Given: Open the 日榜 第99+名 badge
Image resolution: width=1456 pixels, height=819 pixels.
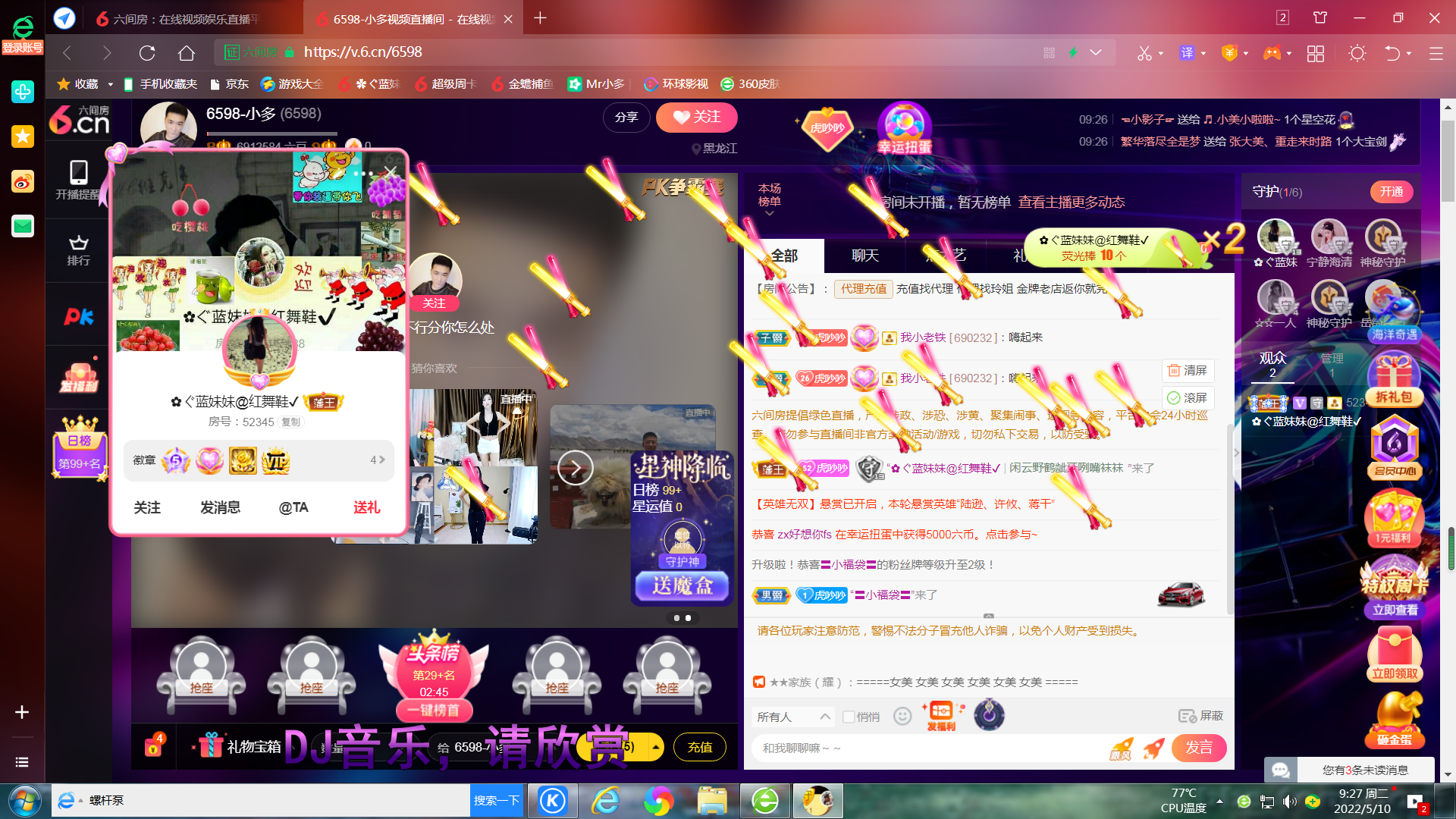Looking at the screenshot, I should pos(79,447).
